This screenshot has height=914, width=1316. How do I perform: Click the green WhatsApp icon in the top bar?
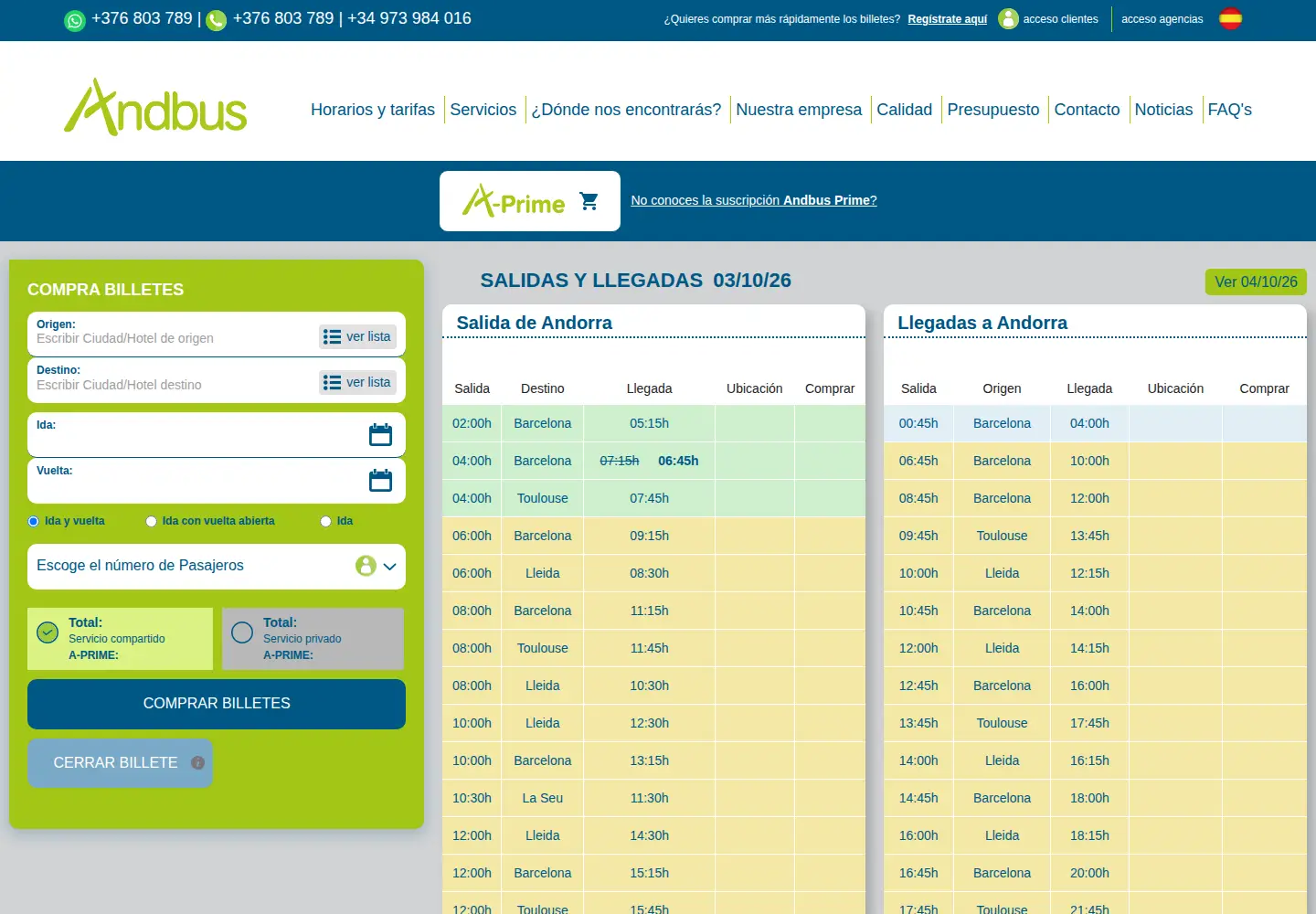click(x=75, y=20)
